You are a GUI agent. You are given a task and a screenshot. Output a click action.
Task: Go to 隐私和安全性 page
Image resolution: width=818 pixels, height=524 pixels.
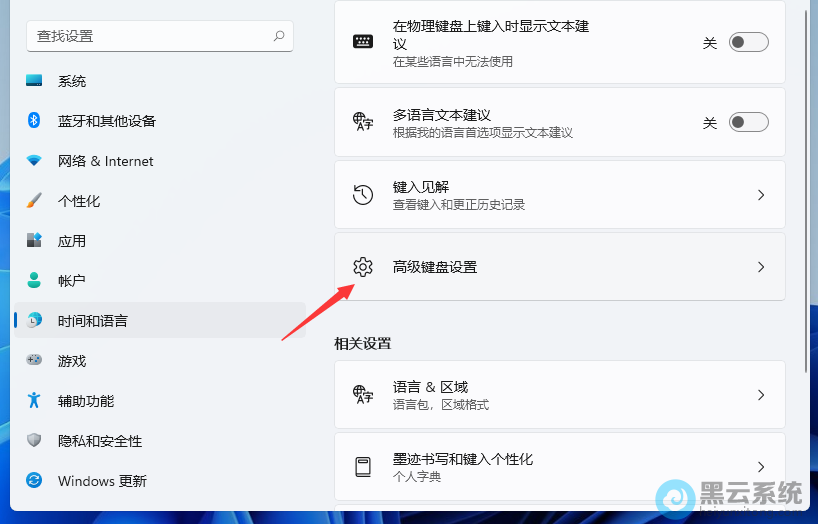coord(100,441)
